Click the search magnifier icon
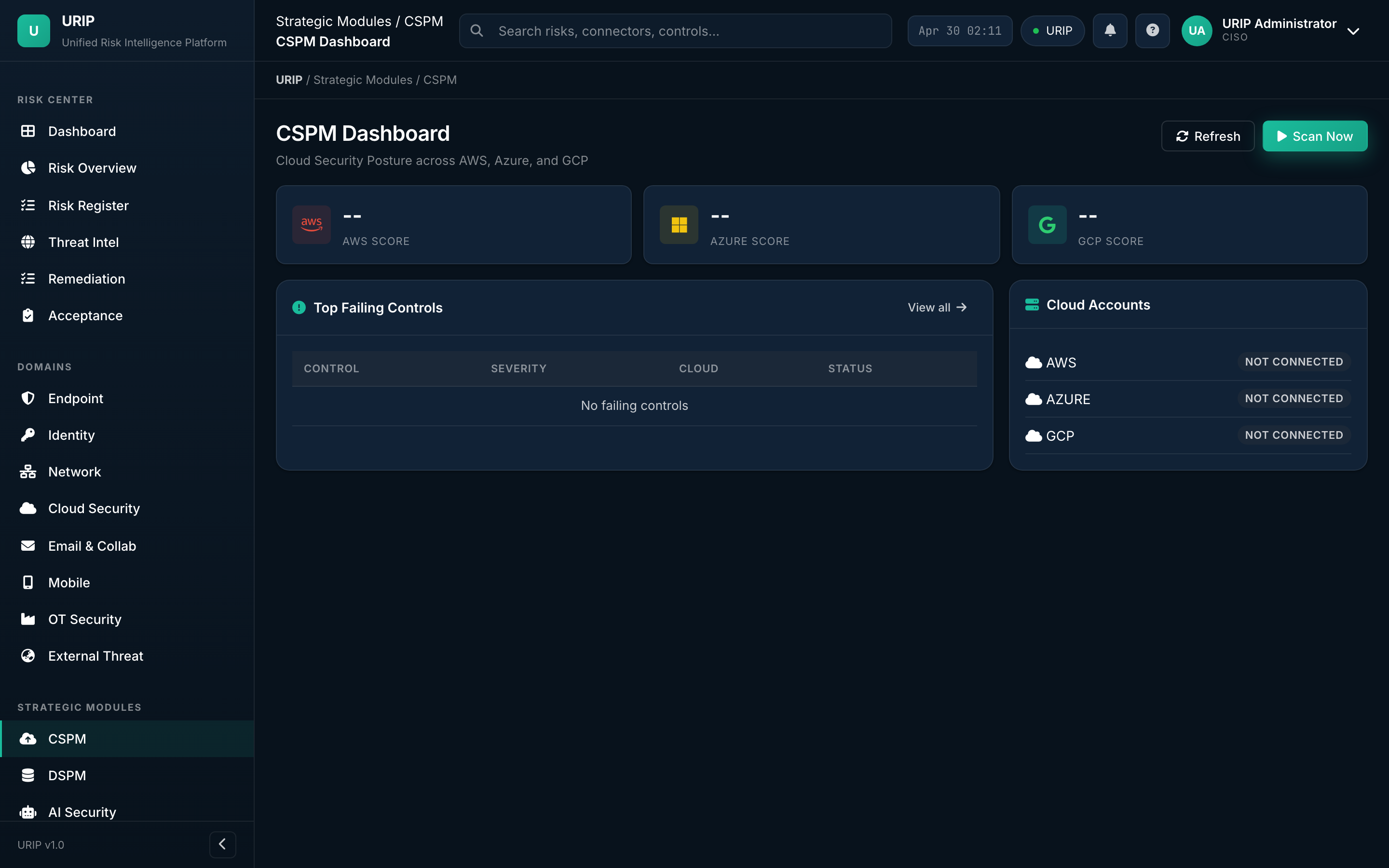Viewport: 1389px width, 868px height. (x=477, y=30)
